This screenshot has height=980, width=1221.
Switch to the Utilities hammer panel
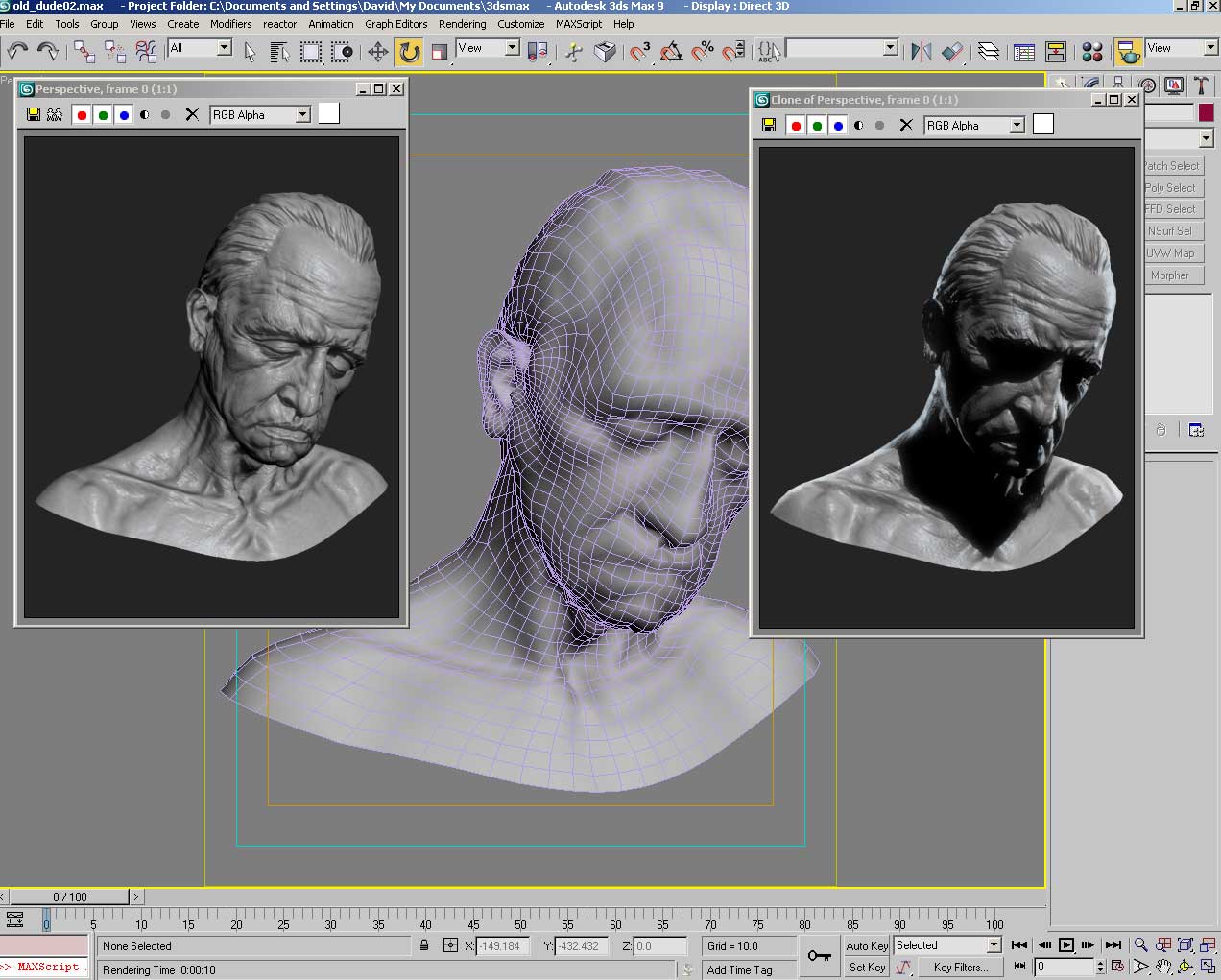pos(1200,85)
